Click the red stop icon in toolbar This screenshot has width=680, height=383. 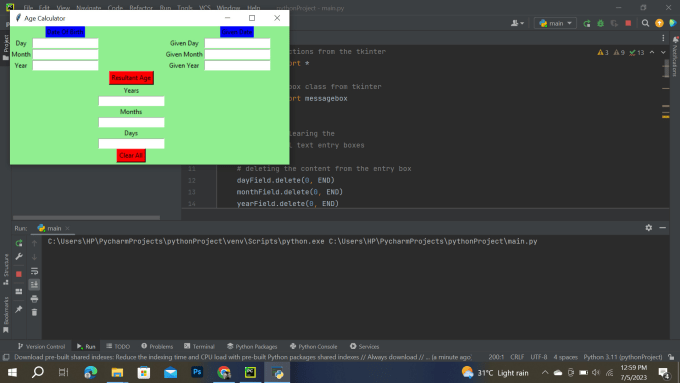628,23
